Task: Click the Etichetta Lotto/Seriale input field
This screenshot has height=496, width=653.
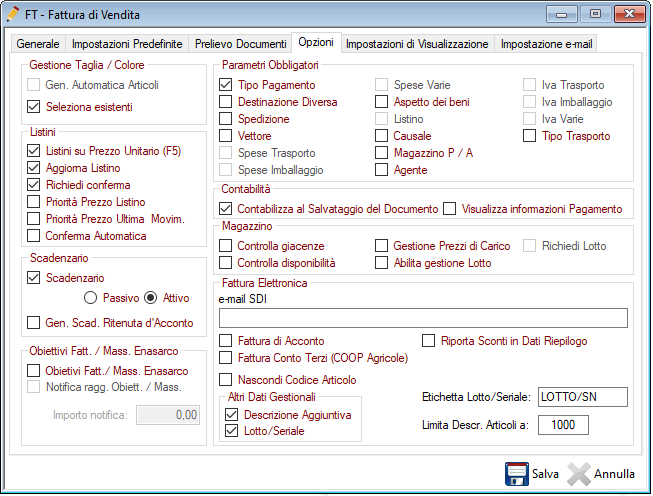Action: (582, 397)
